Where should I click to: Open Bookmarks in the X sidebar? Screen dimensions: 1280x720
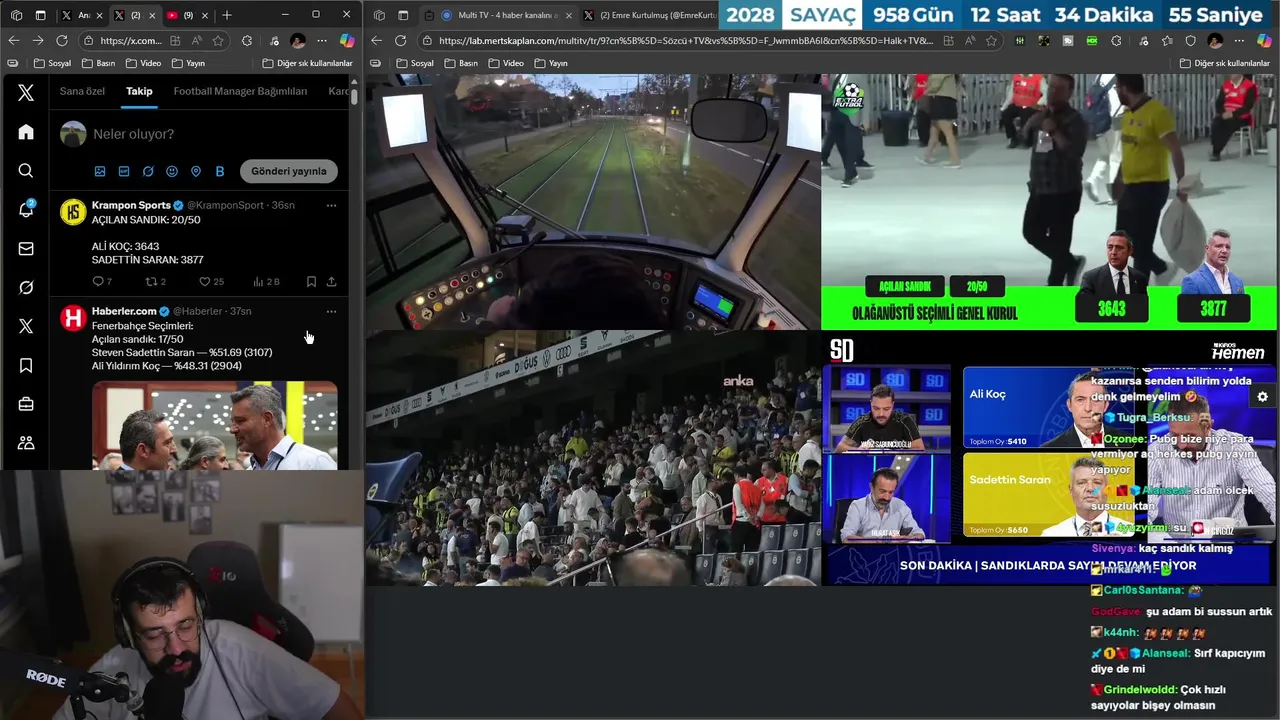click(x=26, y=365)
